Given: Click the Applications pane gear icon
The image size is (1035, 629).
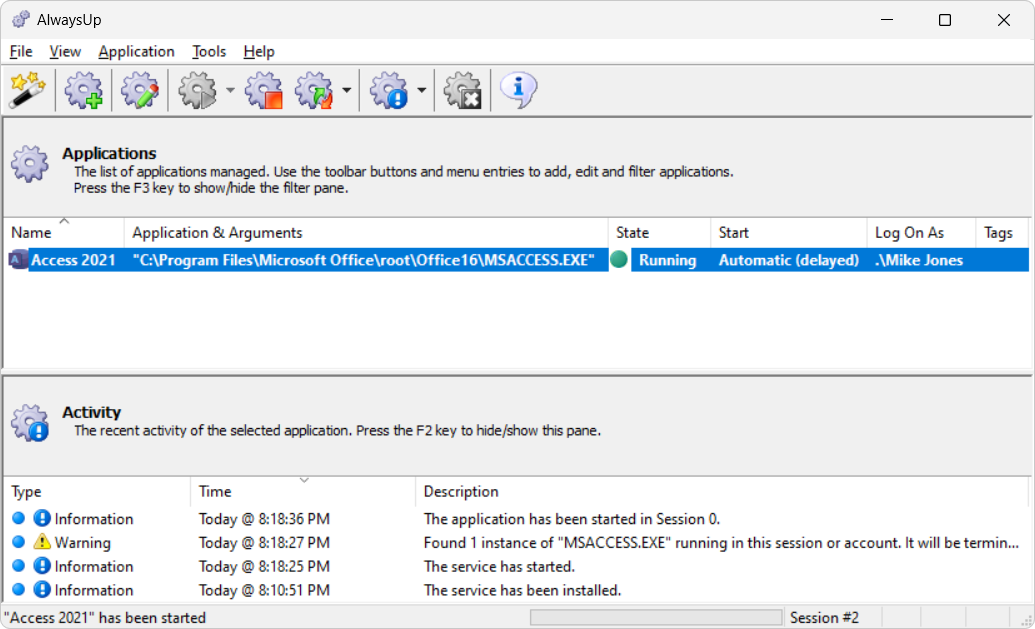Looking at the screenshot, I should tap(30, 164).
